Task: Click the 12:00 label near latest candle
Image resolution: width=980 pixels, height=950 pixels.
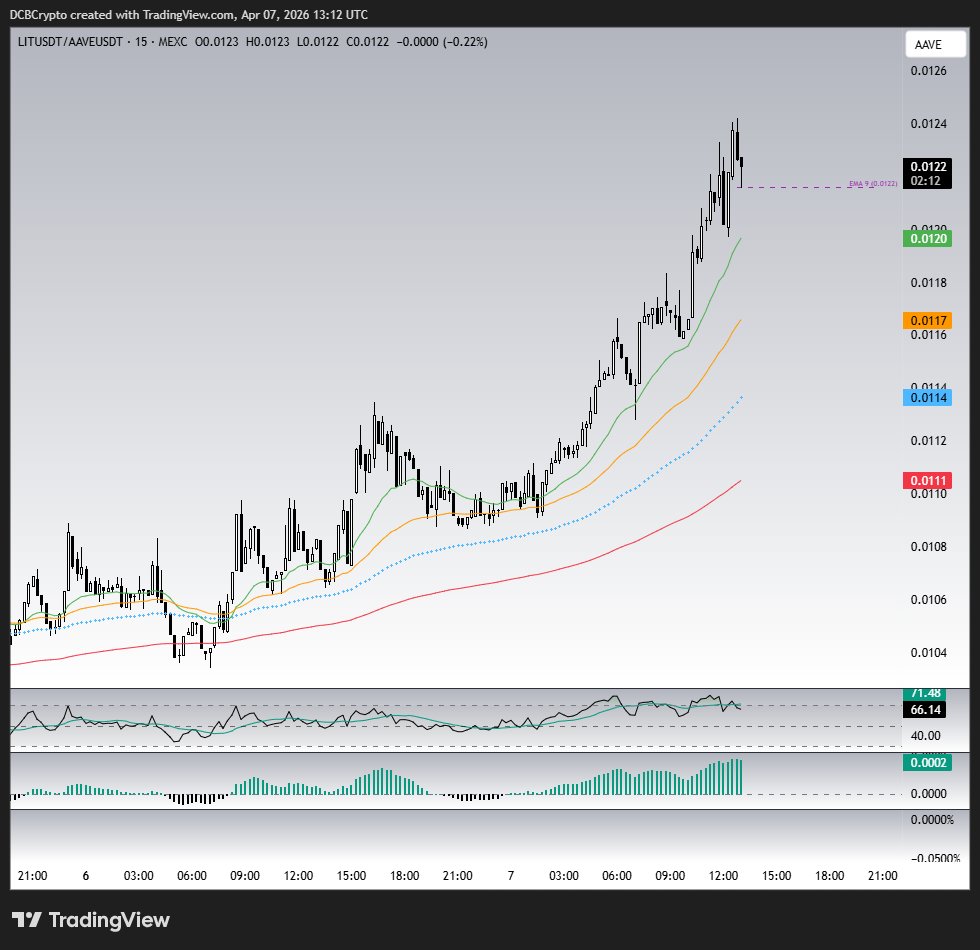Action: click(x=723, y=876)
